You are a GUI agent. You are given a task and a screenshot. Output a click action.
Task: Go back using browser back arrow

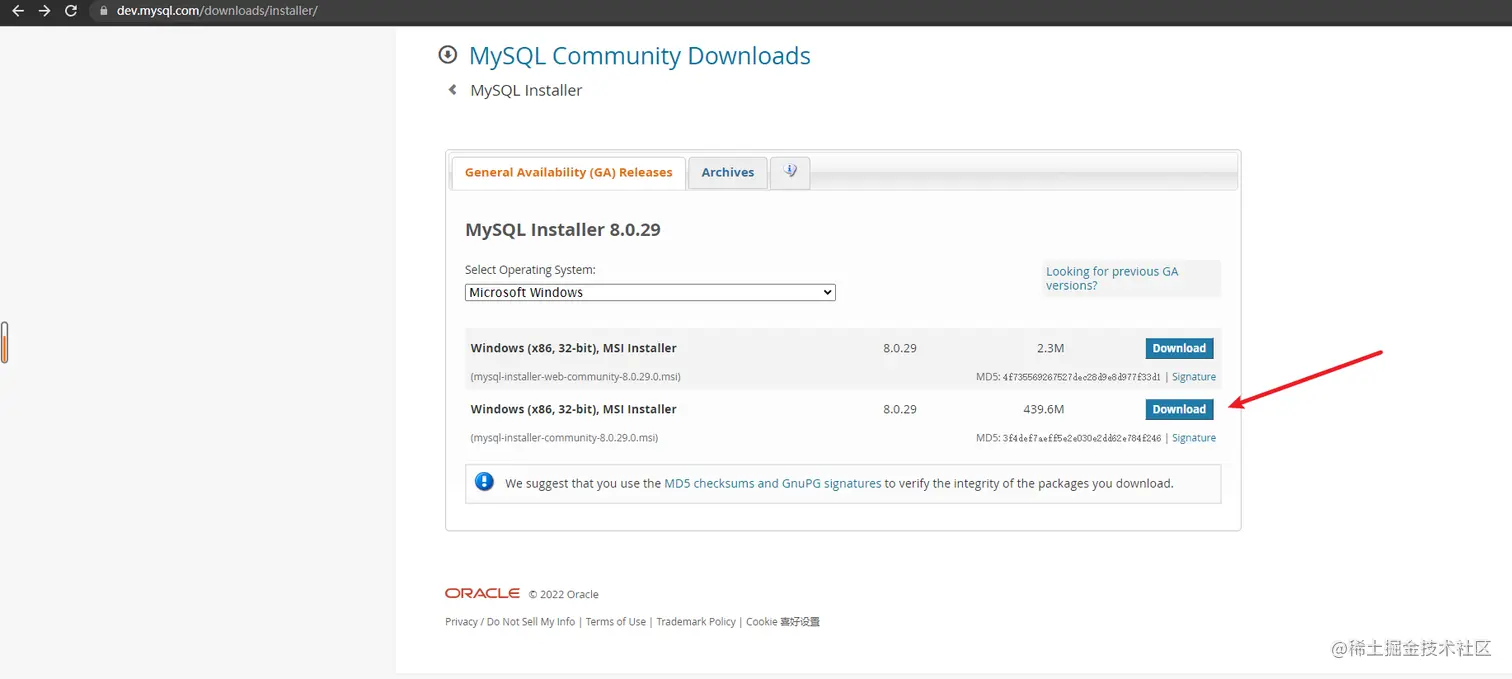tap(17, 11)
